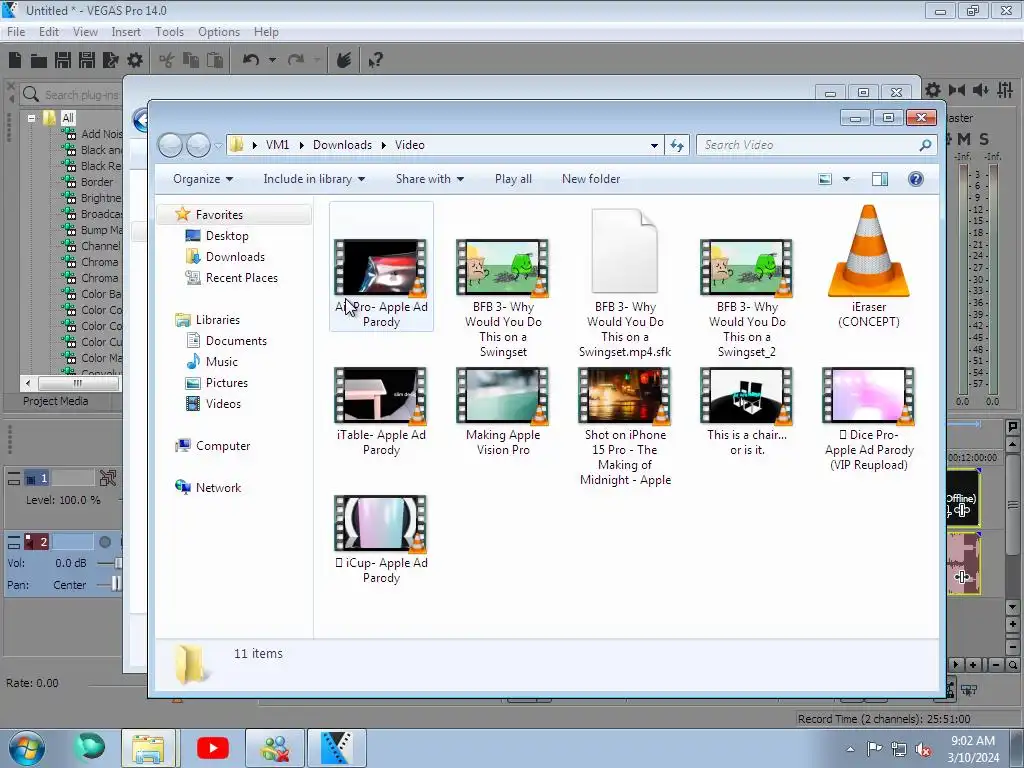Toggle the preview pane icon in Explorer

coord(880,179)
